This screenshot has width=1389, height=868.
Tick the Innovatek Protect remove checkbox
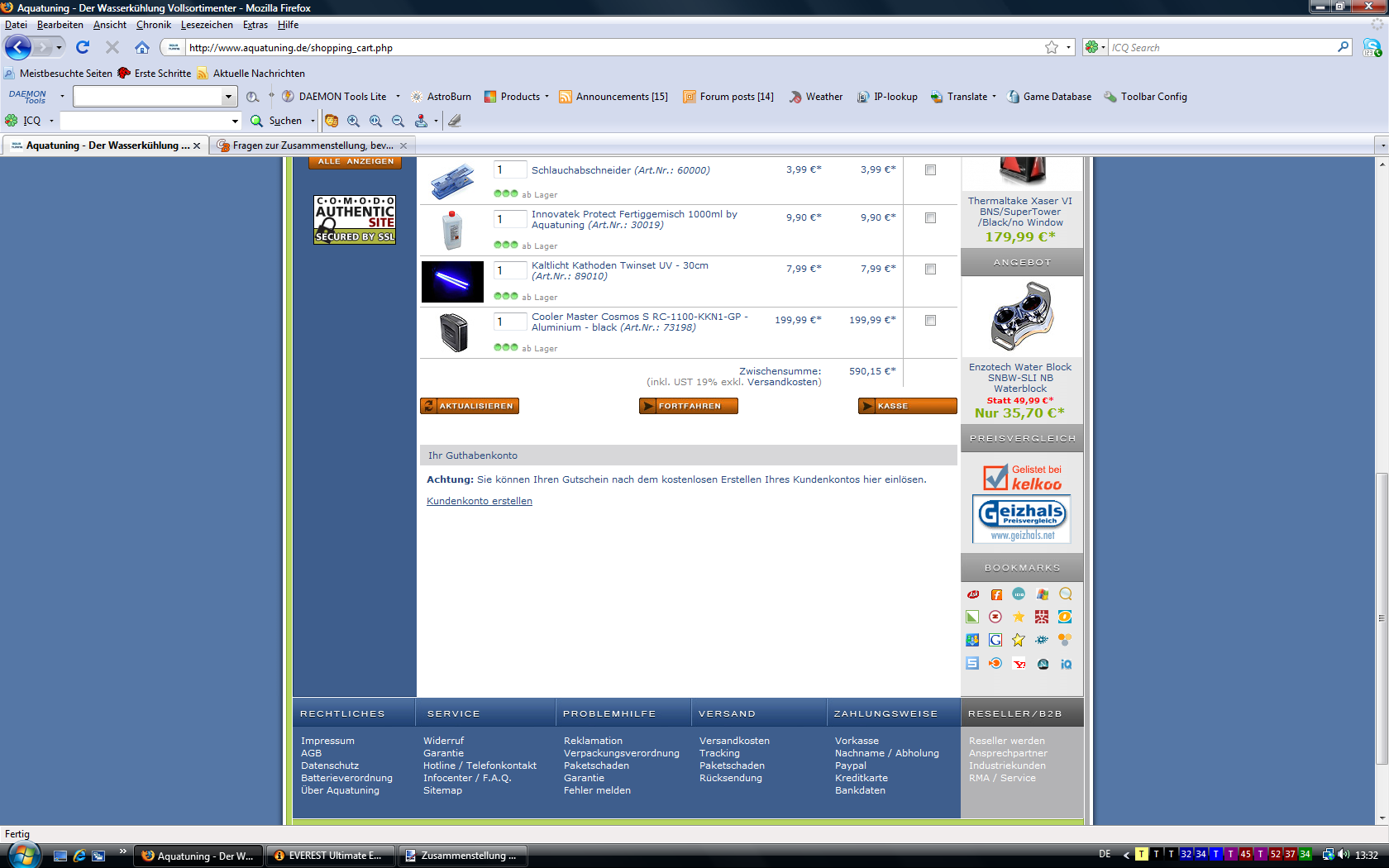tap(930, 217)
